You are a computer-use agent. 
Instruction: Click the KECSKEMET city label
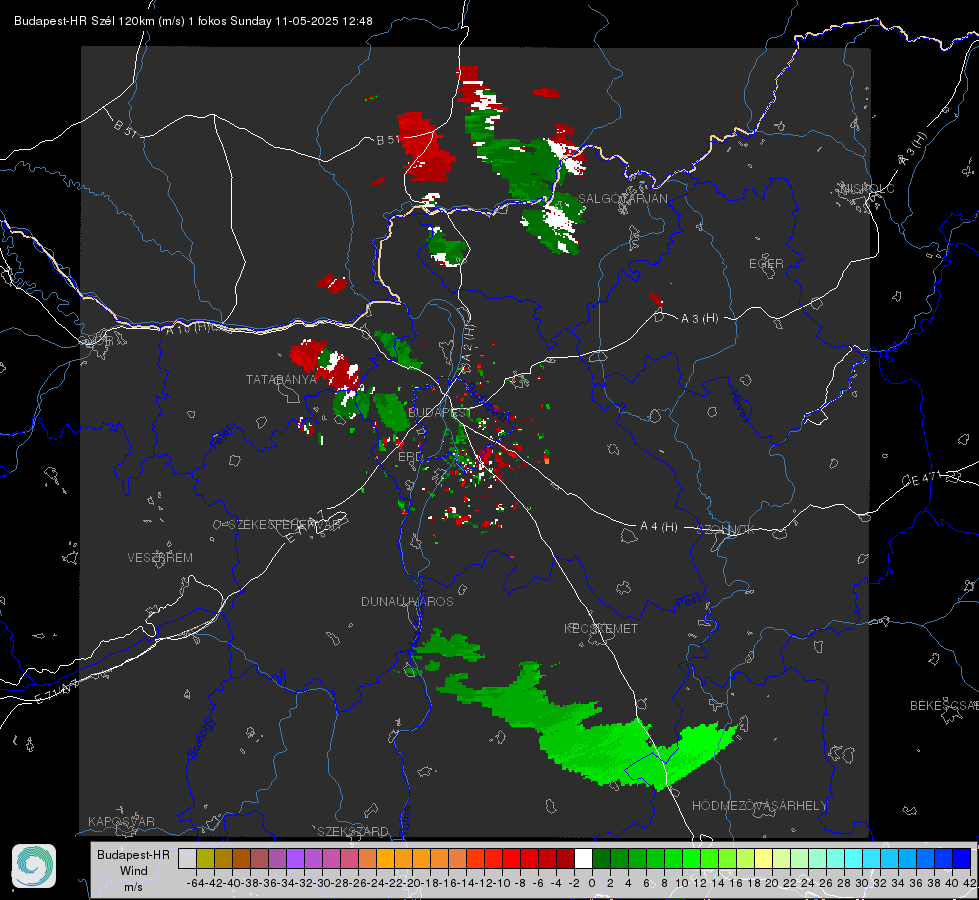pyautogui.click(x=601, y=628)
